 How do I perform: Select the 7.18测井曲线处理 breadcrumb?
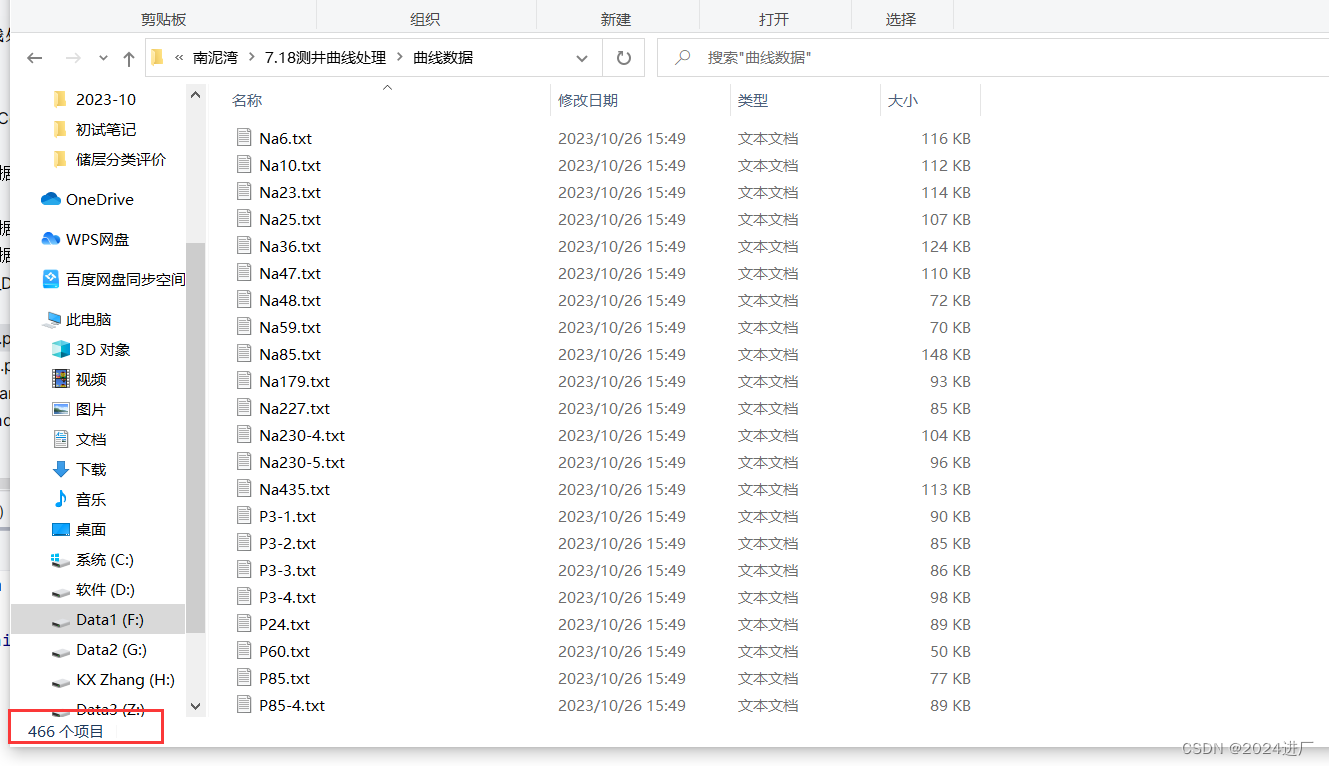click(325, 58)
